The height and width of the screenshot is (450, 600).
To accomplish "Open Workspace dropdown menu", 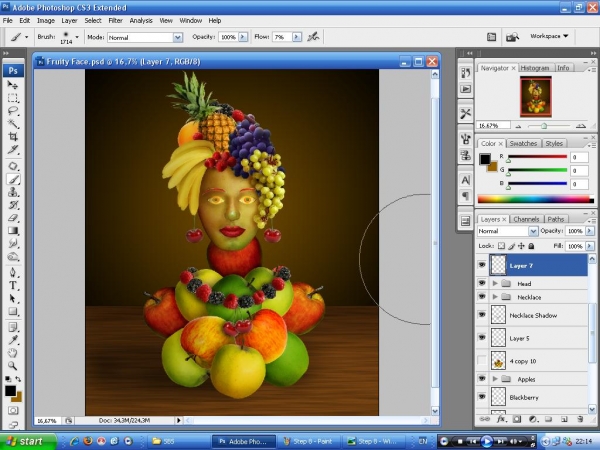I will coord(549,36).
